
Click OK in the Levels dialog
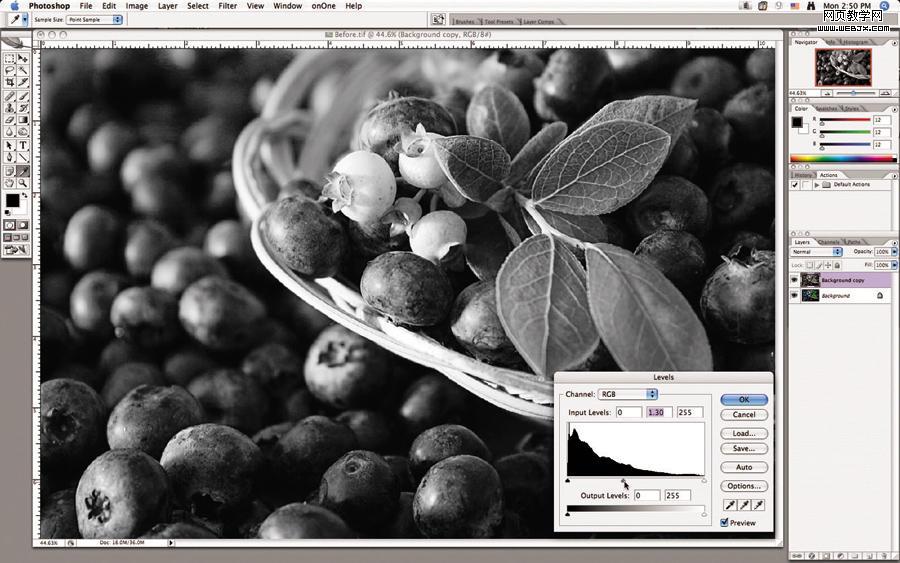(x=744, y=399)
